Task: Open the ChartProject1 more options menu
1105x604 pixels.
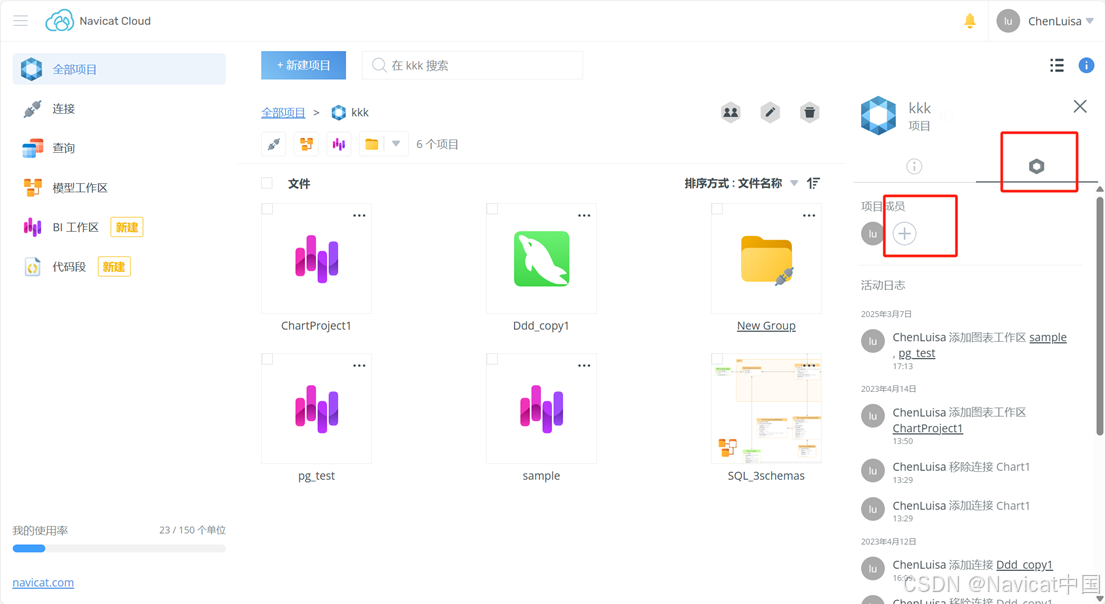Action: click(359, 216)
